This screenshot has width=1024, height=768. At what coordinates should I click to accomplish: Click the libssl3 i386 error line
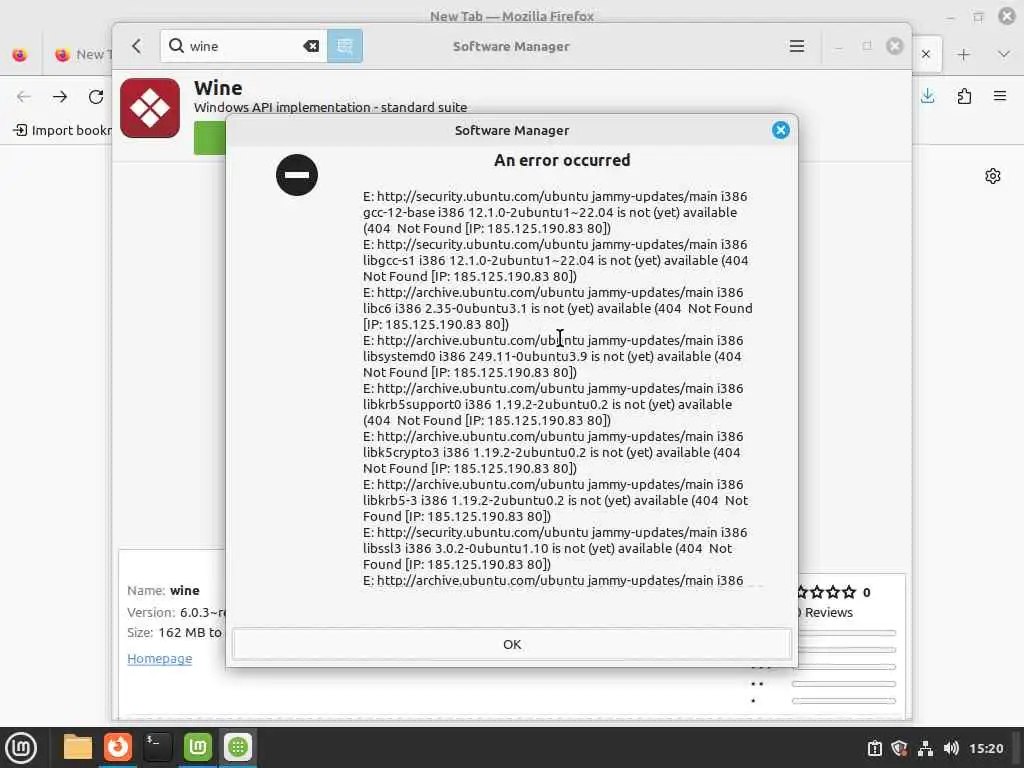[x=555, y=548]
